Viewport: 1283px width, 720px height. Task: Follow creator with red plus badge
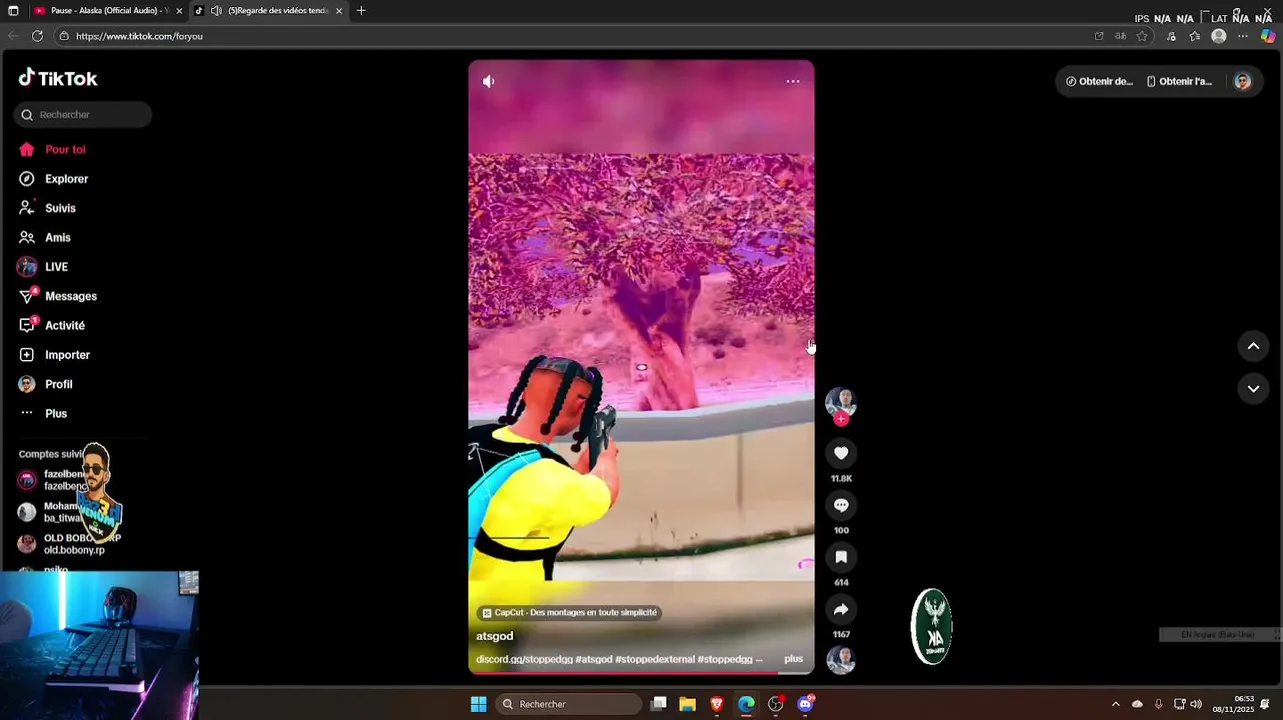point(841,419)
